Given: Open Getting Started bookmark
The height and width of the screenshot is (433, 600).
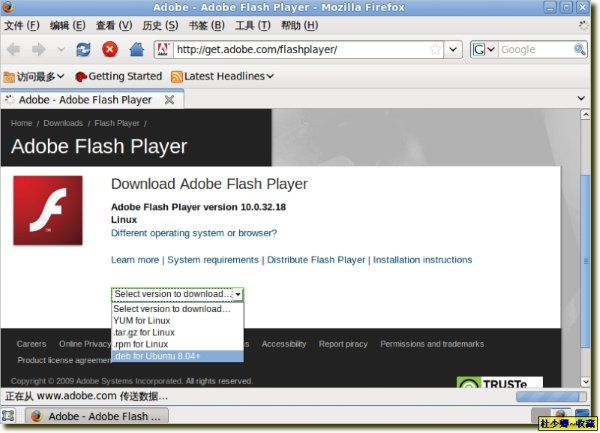Looking at the screenshot, I should [x=119, y=77].
